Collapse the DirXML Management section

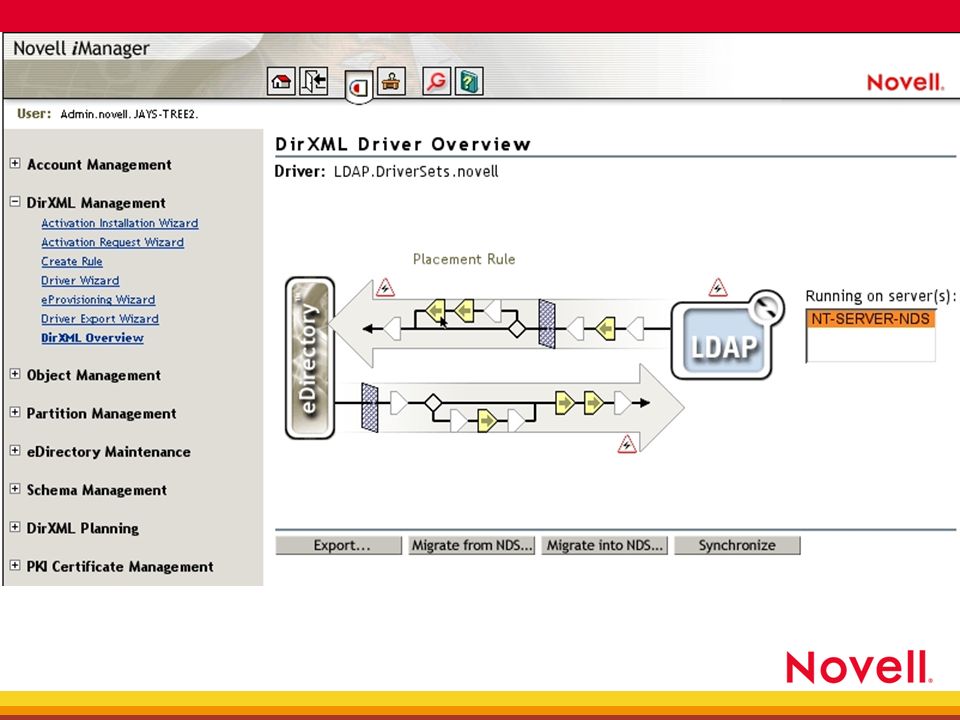(x=15, y=201)
